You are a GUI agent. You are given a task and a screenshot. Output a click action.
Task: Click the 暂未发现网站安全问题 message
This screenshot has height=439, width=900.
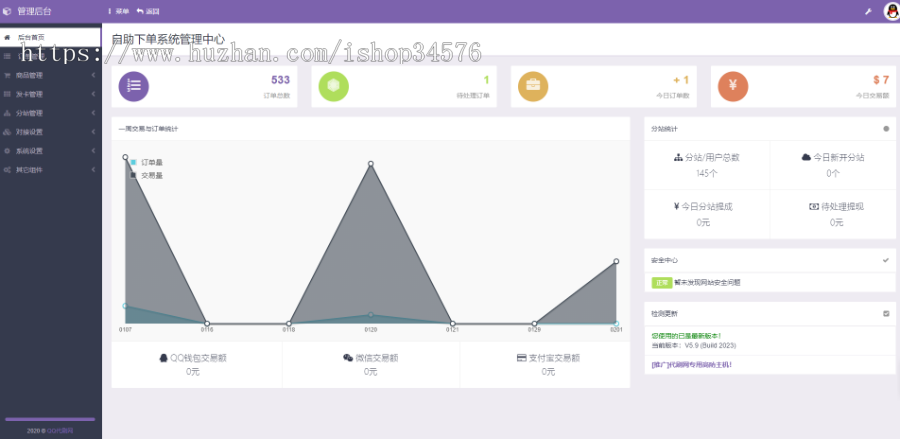coord(707,282)
